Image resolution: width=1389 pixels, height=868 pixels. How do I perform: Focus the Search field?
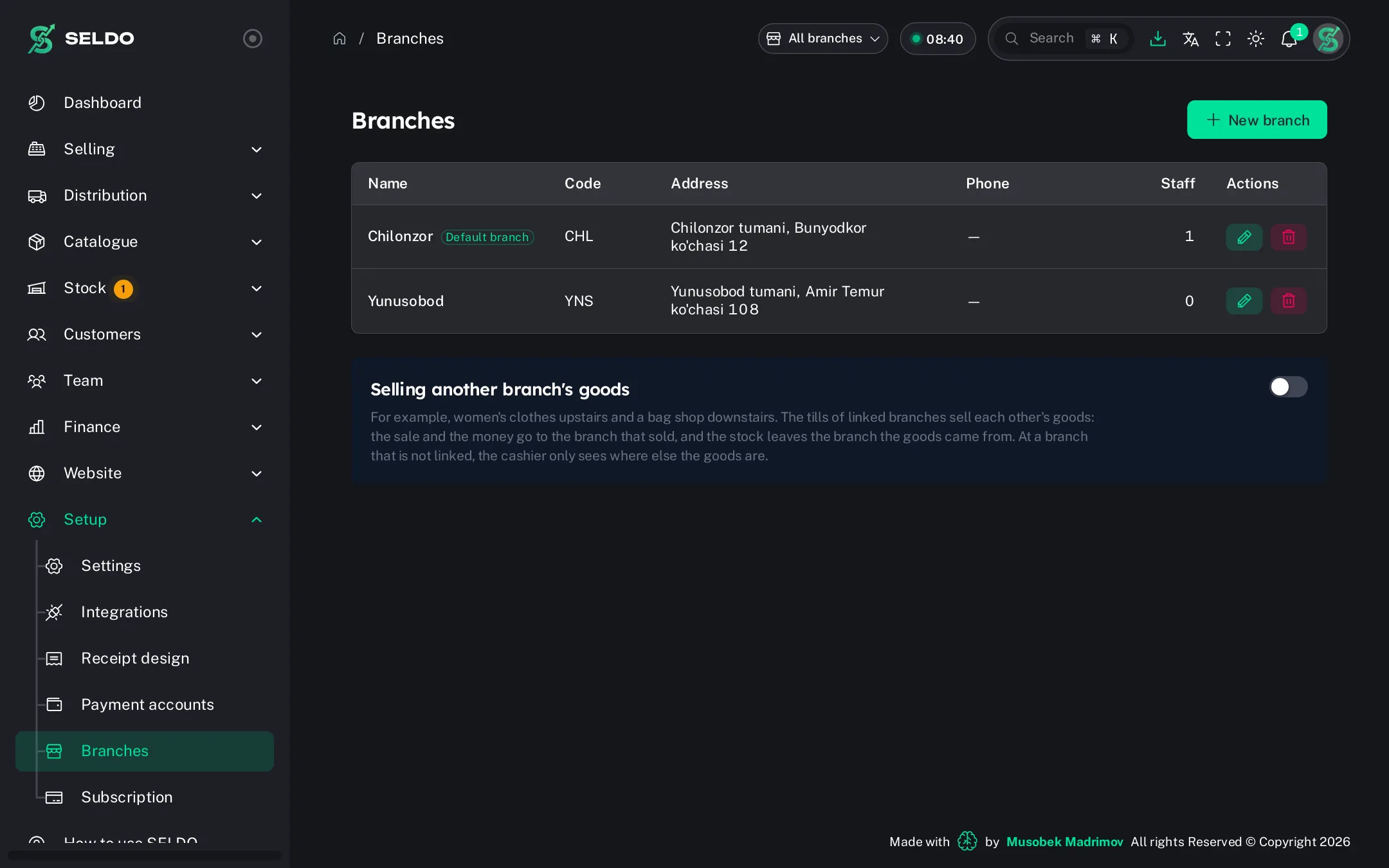click(1065, 39)
